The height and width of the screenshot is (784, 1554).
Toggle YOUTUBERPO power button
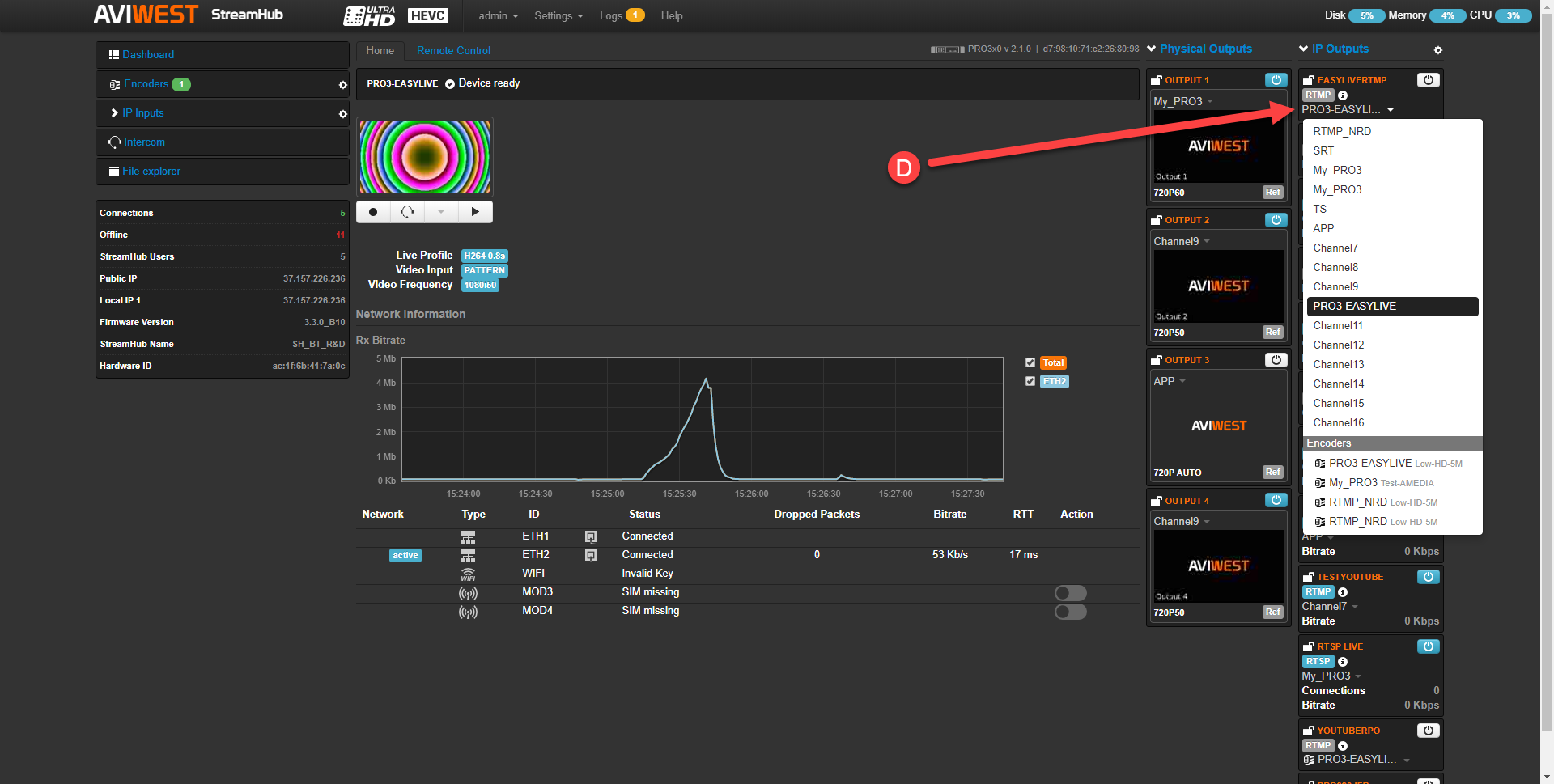[x=1428, y=731]
